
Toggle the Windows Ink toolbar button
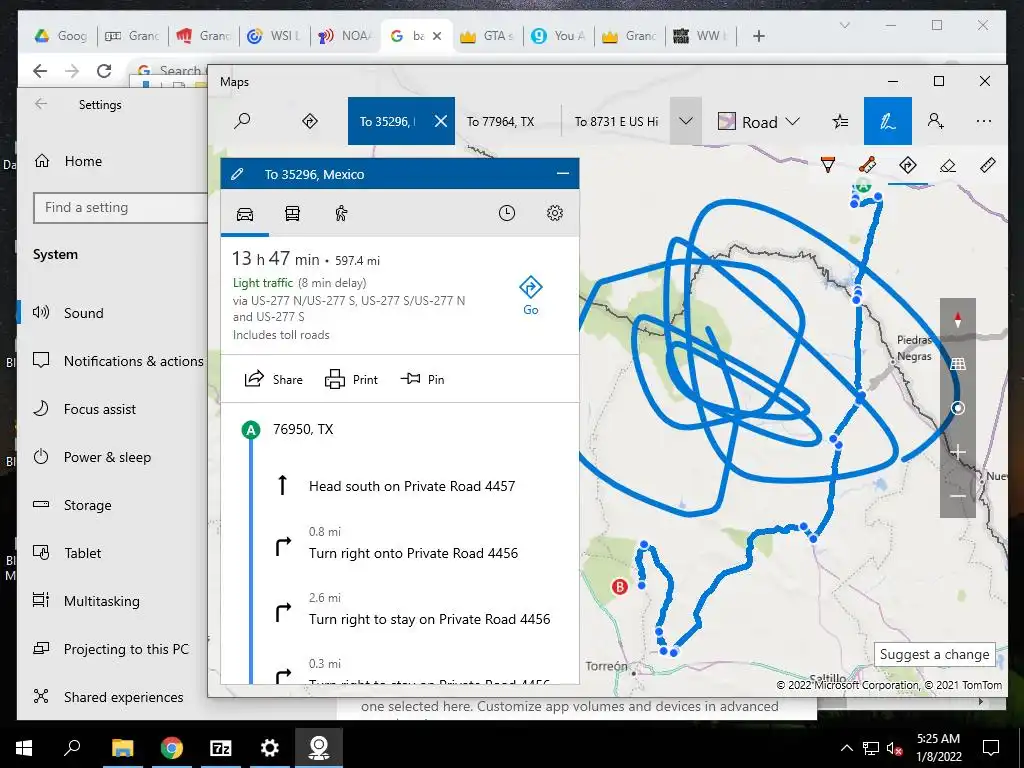888,121
